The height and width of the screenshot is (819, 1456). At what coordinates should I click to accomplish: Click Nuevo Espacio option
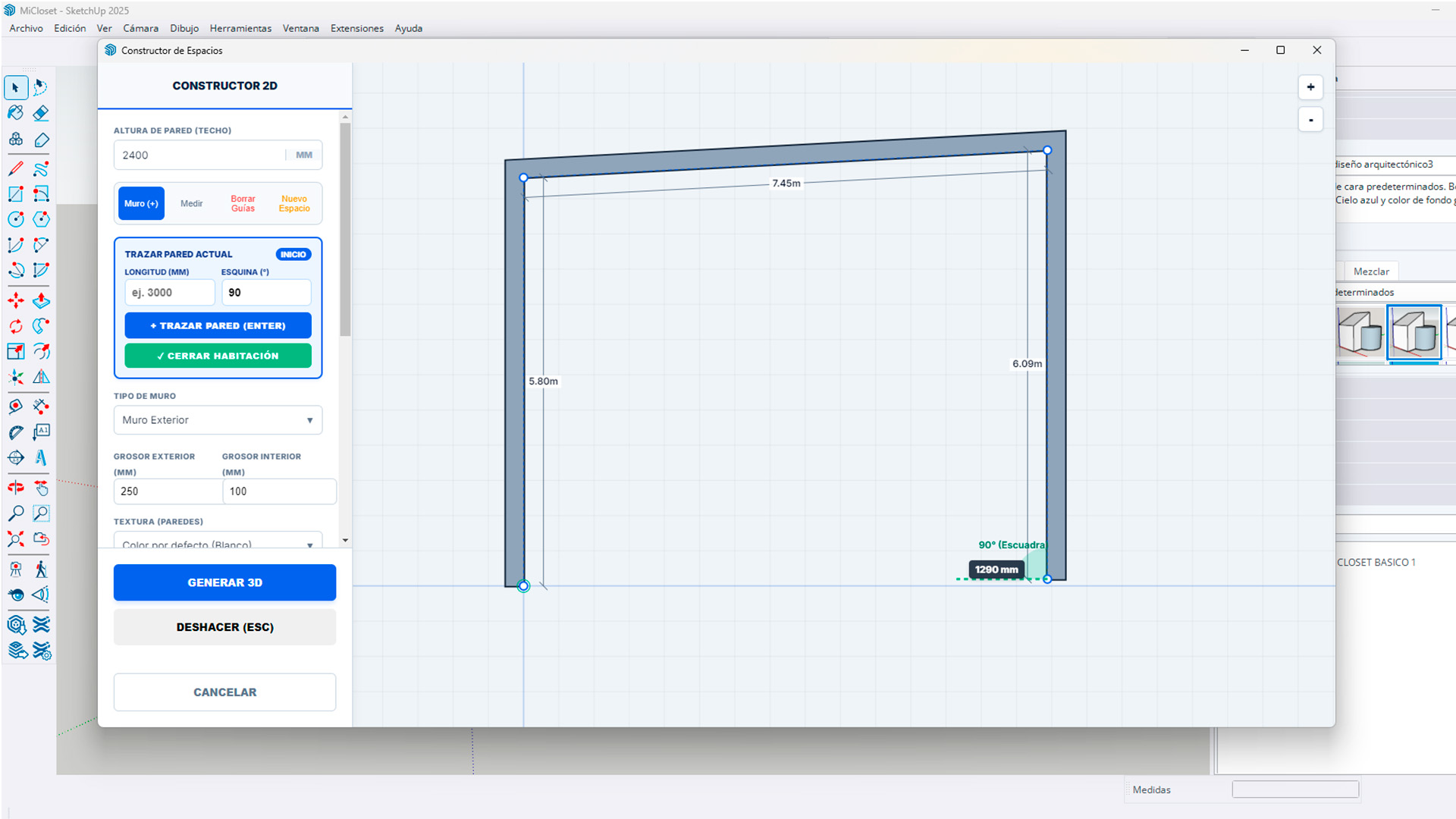point(294,203)
